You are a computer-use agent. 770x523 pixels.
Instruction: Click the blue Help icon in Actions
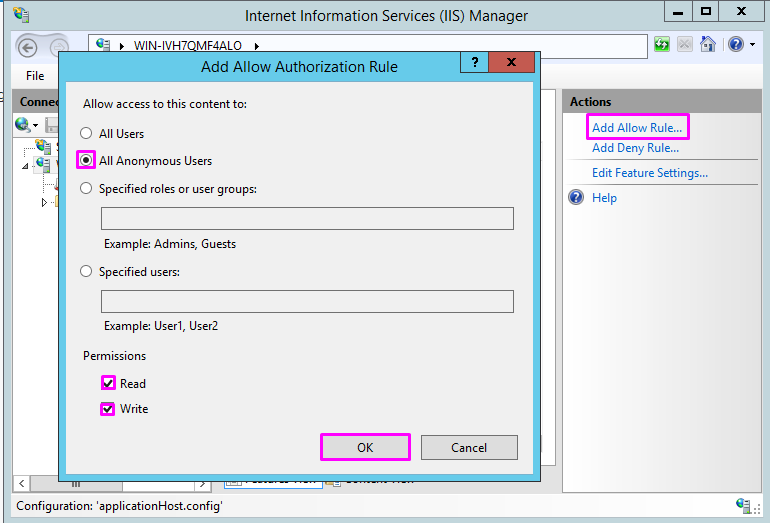click(576, 197)
